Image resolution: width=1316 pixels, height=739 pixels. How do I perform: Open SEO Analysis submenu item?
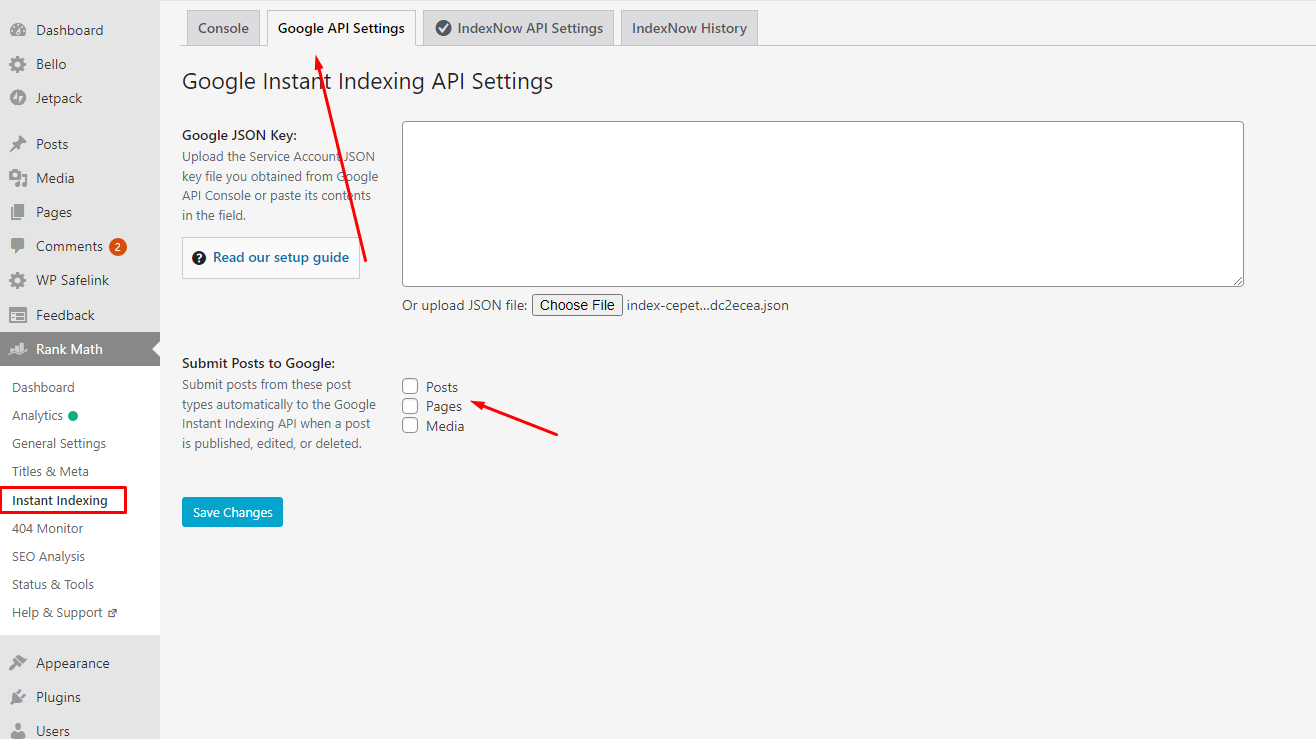tap(48, 556)
